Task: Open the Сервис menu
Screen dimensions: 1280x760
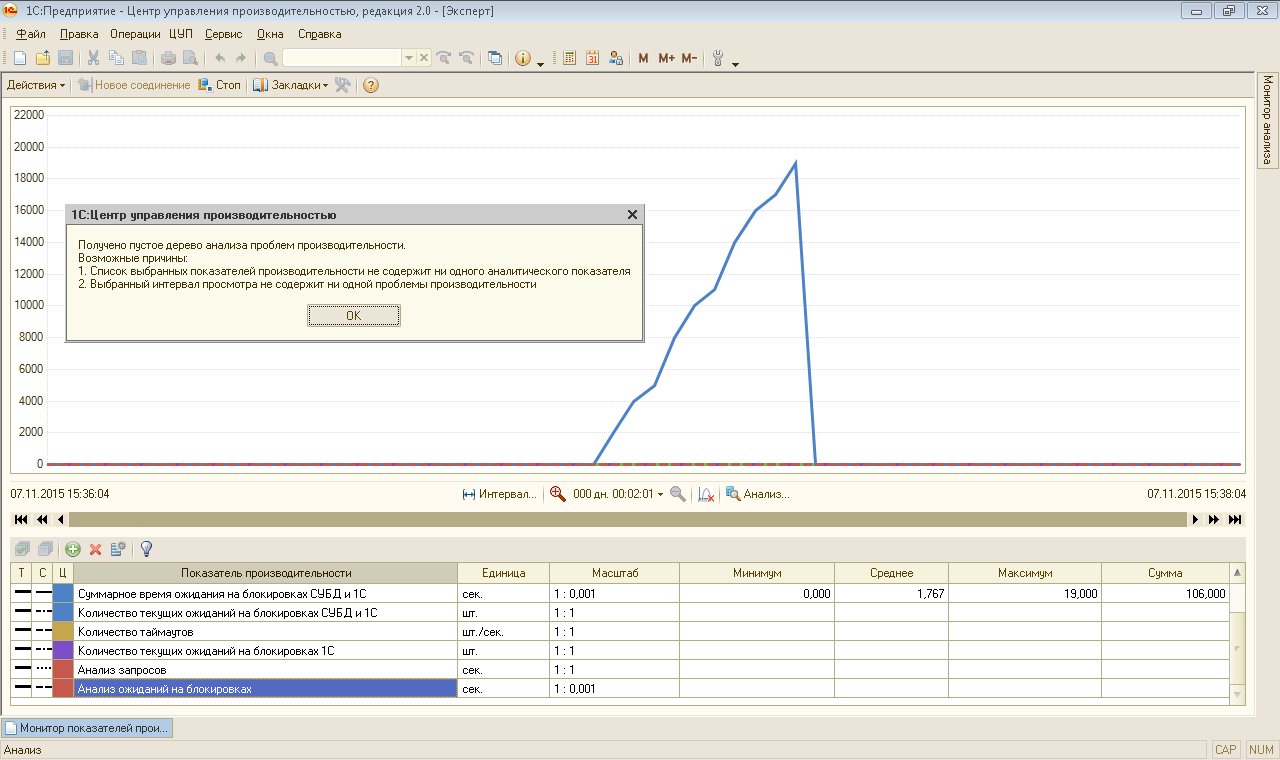Action: click(x=223, y=33)
